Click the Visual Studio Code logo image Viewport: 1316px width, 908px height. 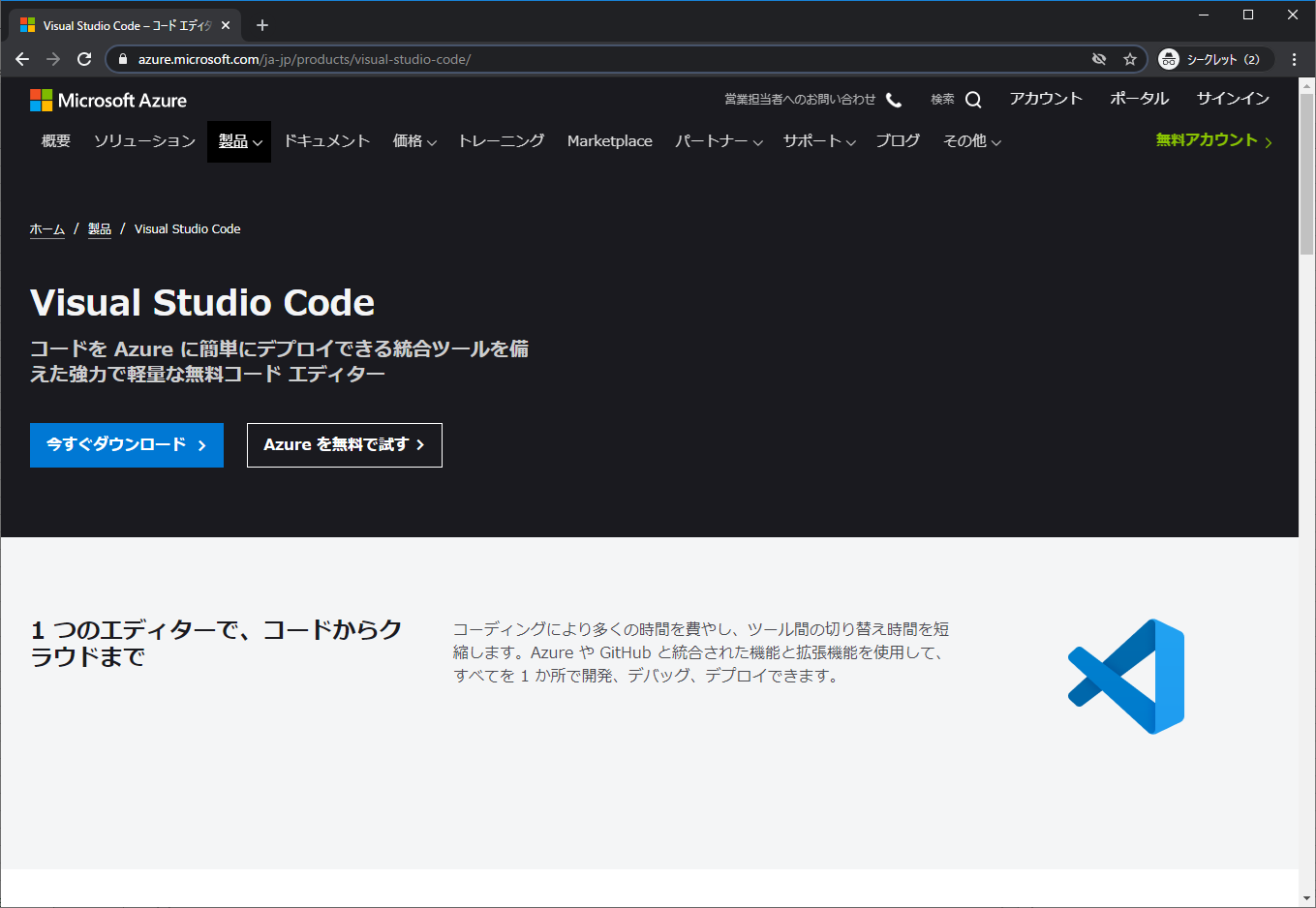point(1126,676)
